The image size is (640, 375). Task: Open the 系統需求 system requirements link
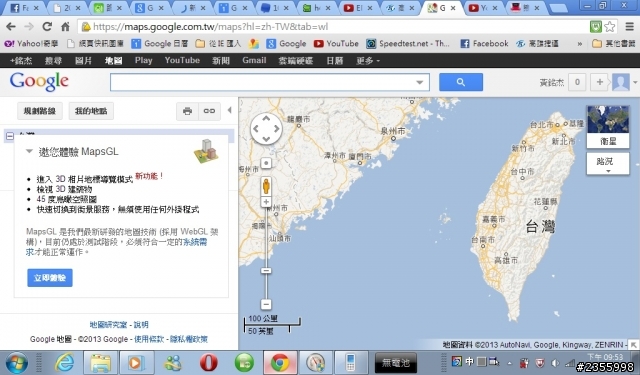[195, 242]
